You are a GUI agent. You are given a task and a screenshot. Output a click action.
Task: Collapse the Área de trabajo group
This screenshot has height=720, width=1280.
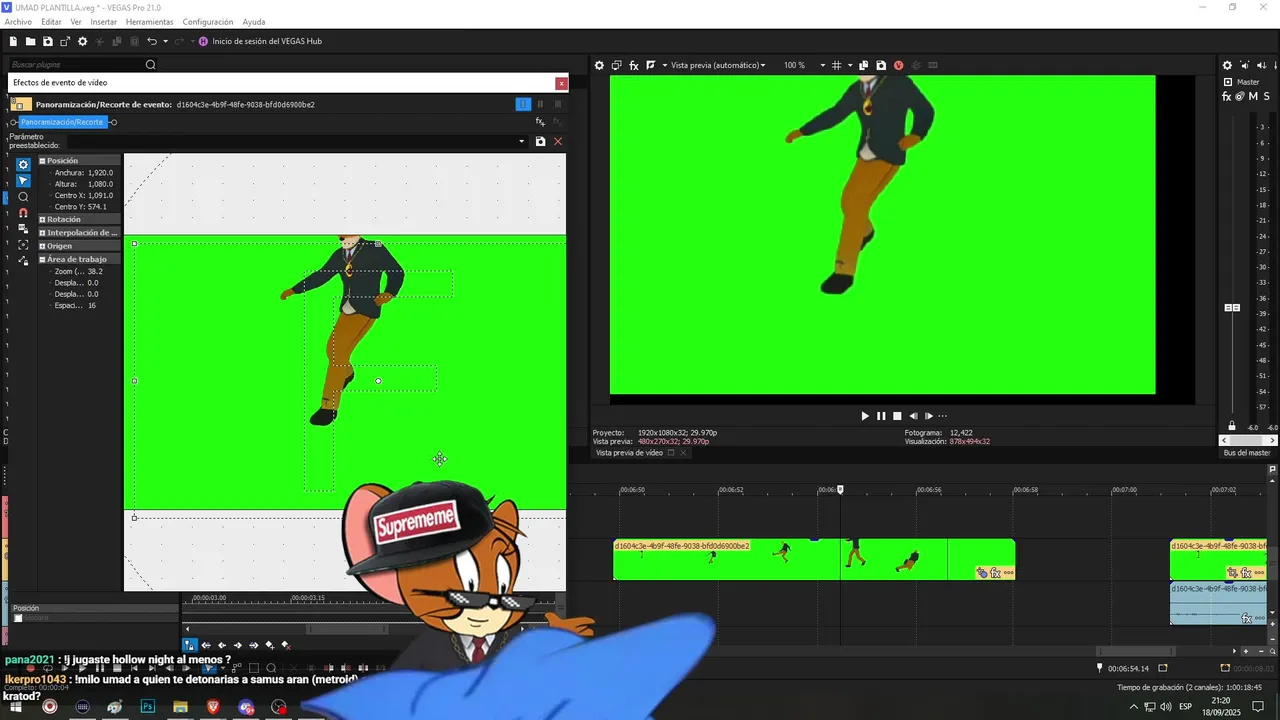click(42, 259)
